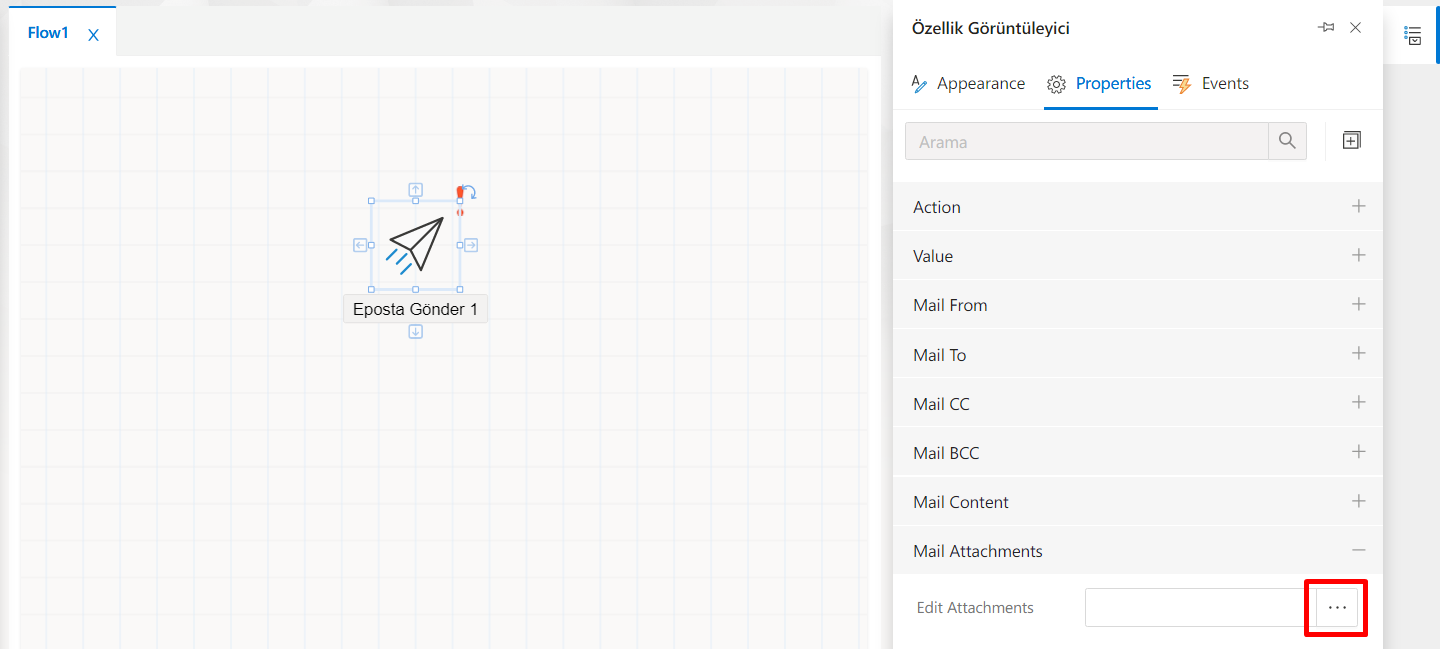This screenshot has height=649, width=1440.
Task: Click the Edit Attachments ellipsis button
Action: tap(1337, 607)
